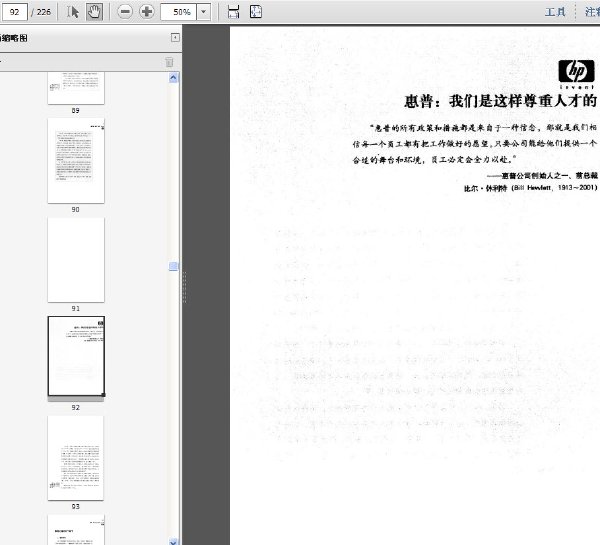Click the total page count / 226
Viewport: 600px width, 545px height.
coord(41,12)
